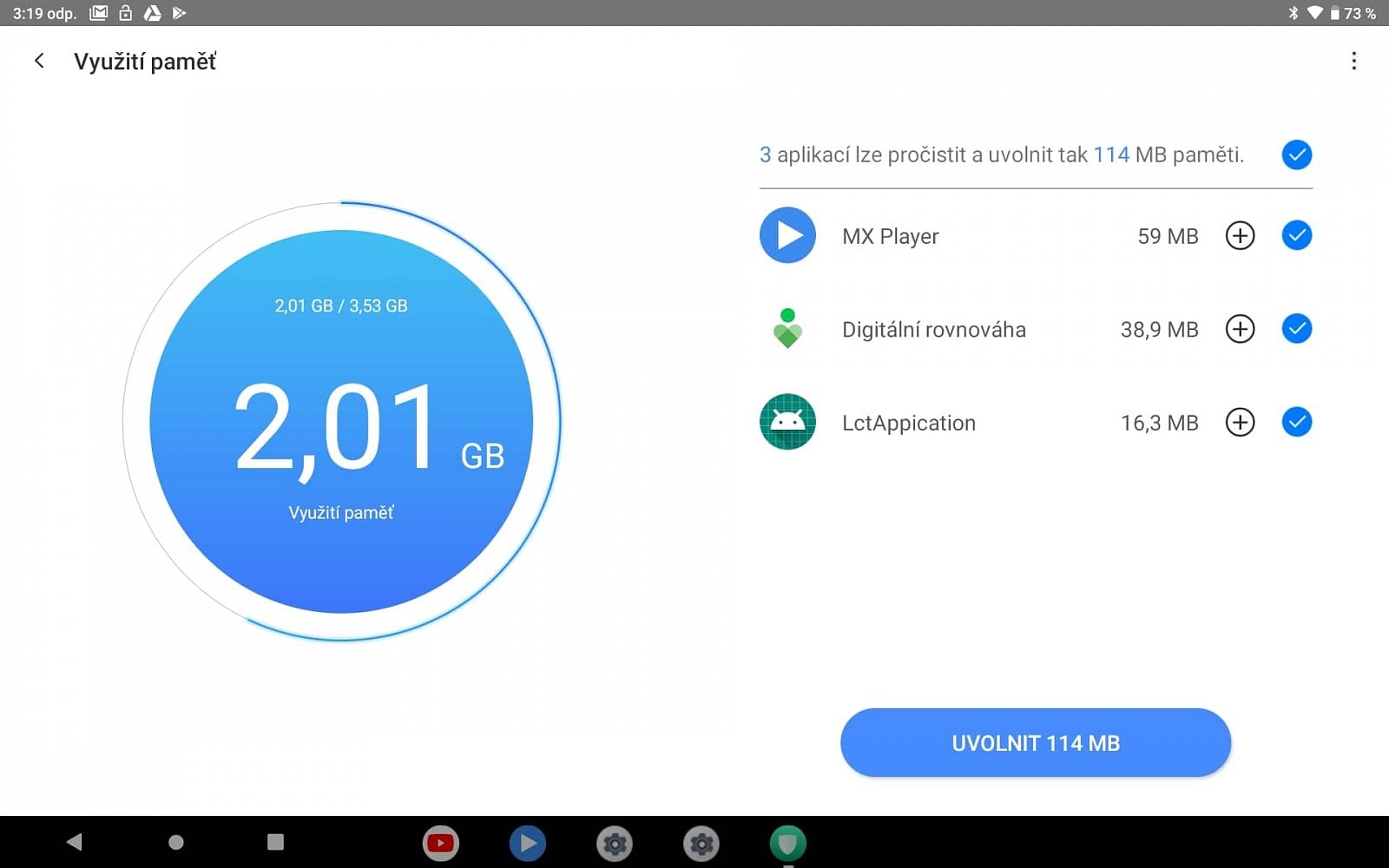This screenshot has height=868, width=1389.
Task: Tap the UVOLNIT 114 MB button
Action: [1036, 743]
